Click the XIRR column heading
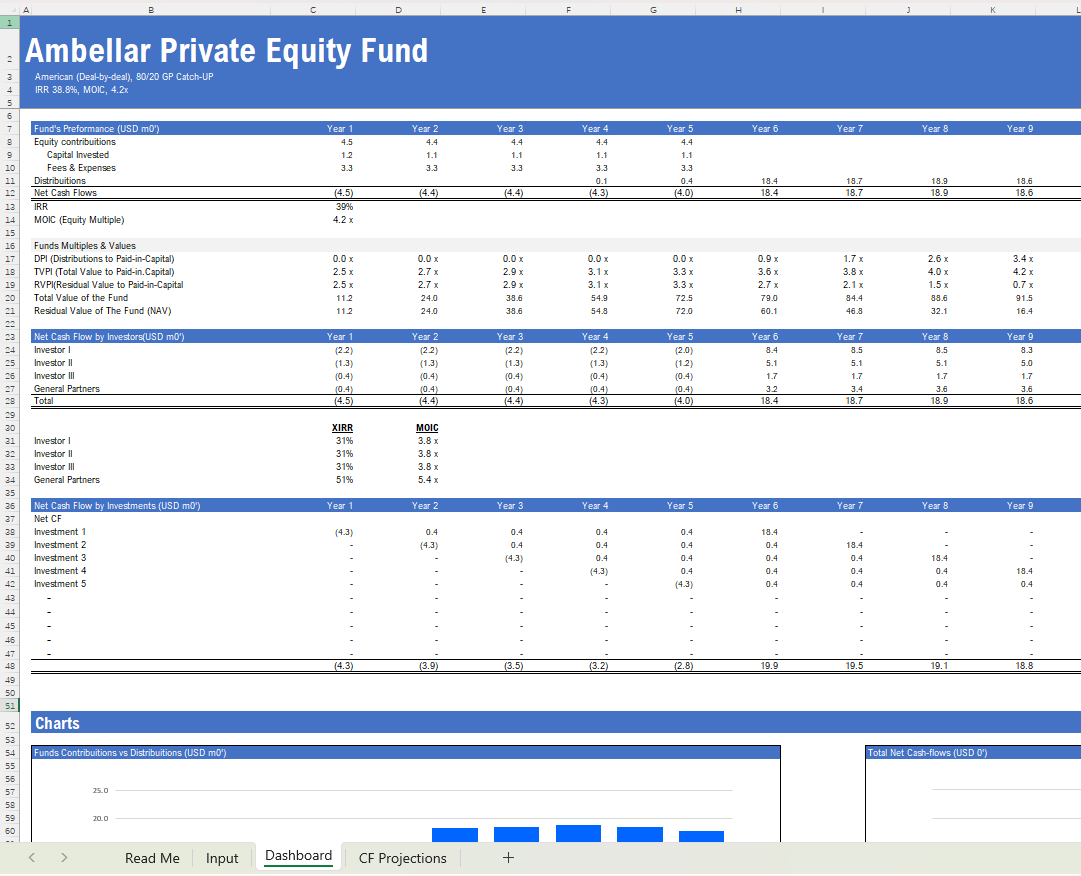Viewport: 1081px width, 876px height. (x=343, y=428)
